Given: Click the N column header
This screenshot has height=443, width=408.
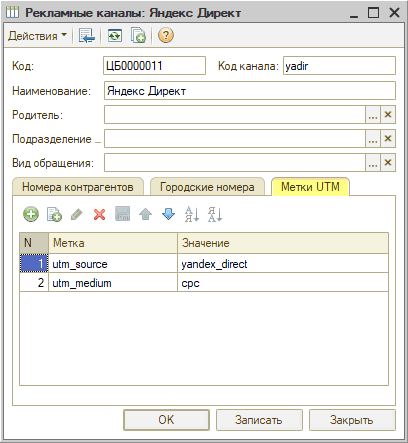Looking at the screenshot, I should pyautogui.click(x=34, y=243).
